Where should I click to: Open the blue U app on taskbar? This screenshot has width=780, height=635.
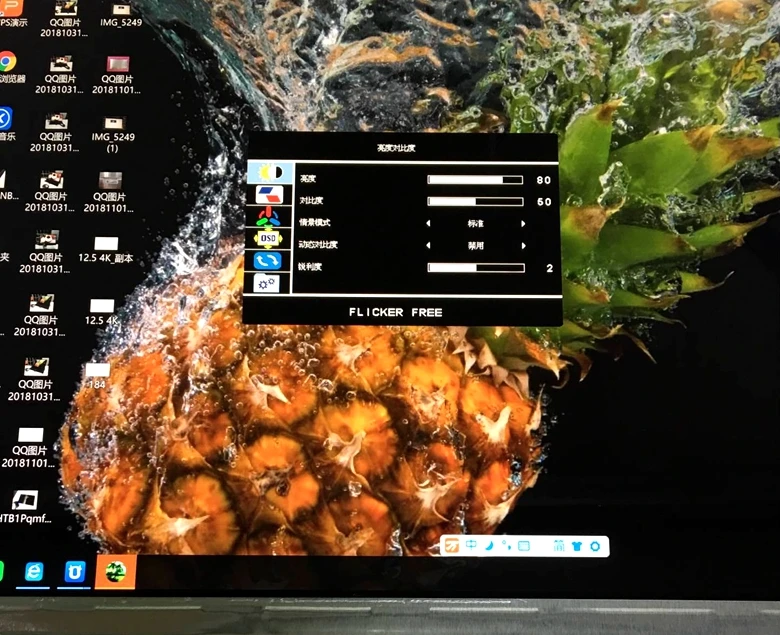[74, 572]
